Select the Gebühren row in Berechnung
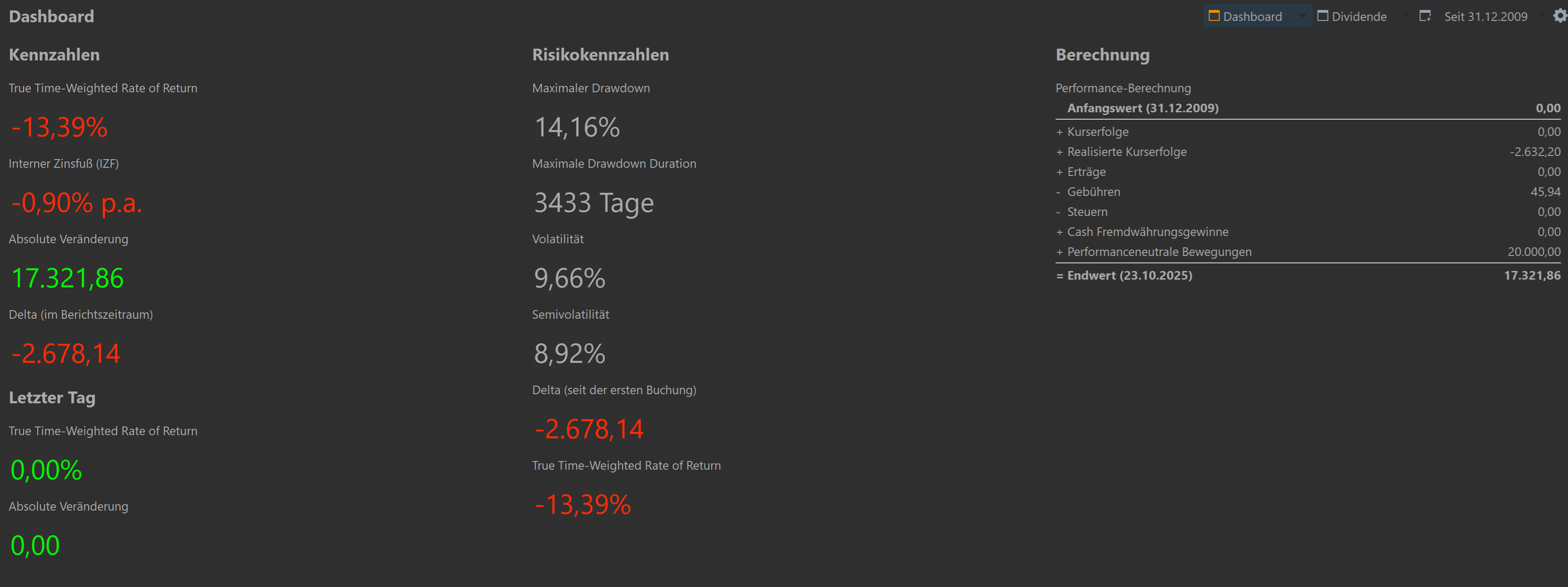This screenshot has width=1568, height=587. pos(1093,192)
